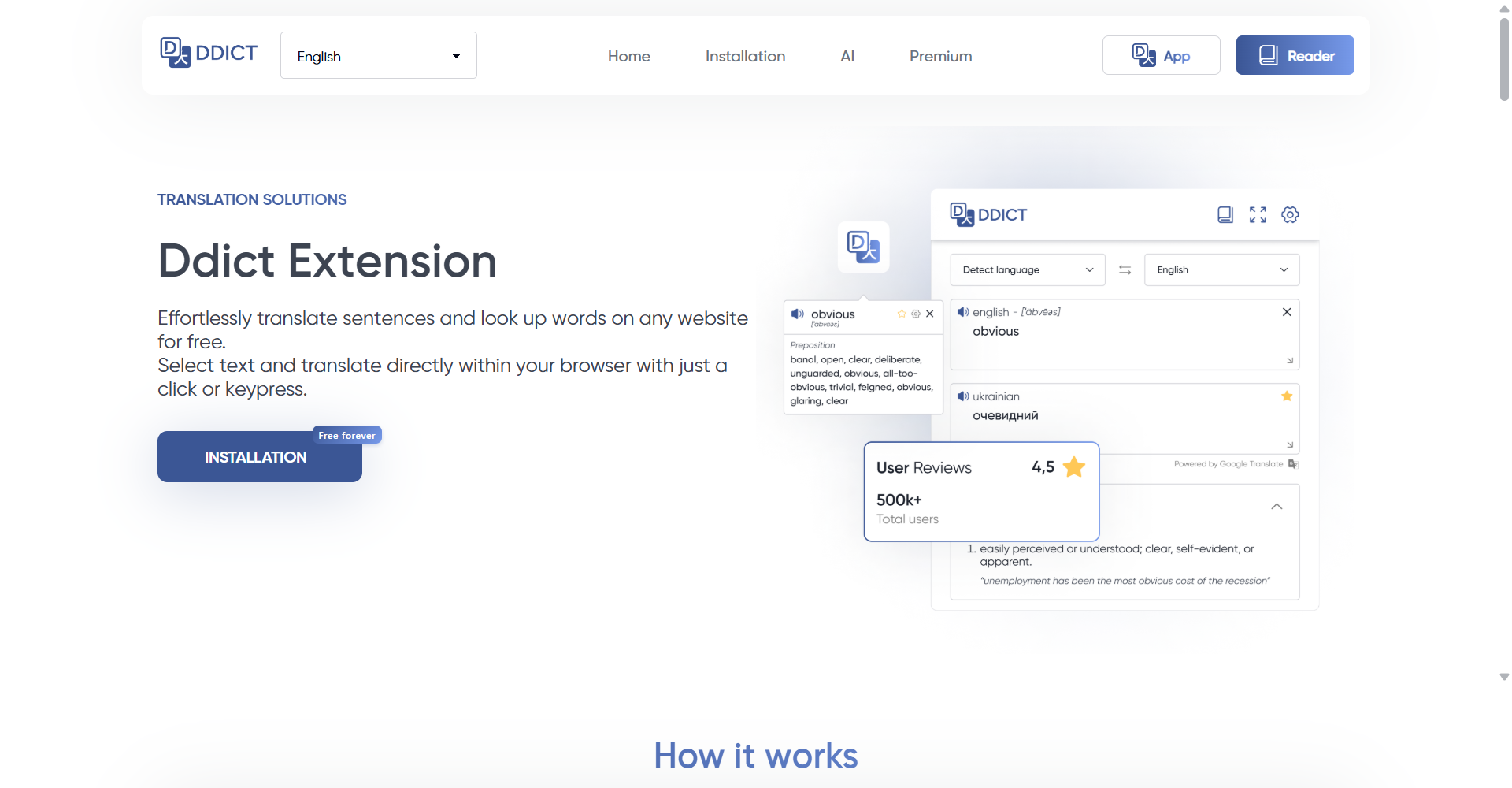Click the source text field containing obvious
Viewport: 1512px width, 788px height.
coord(1125,335)
